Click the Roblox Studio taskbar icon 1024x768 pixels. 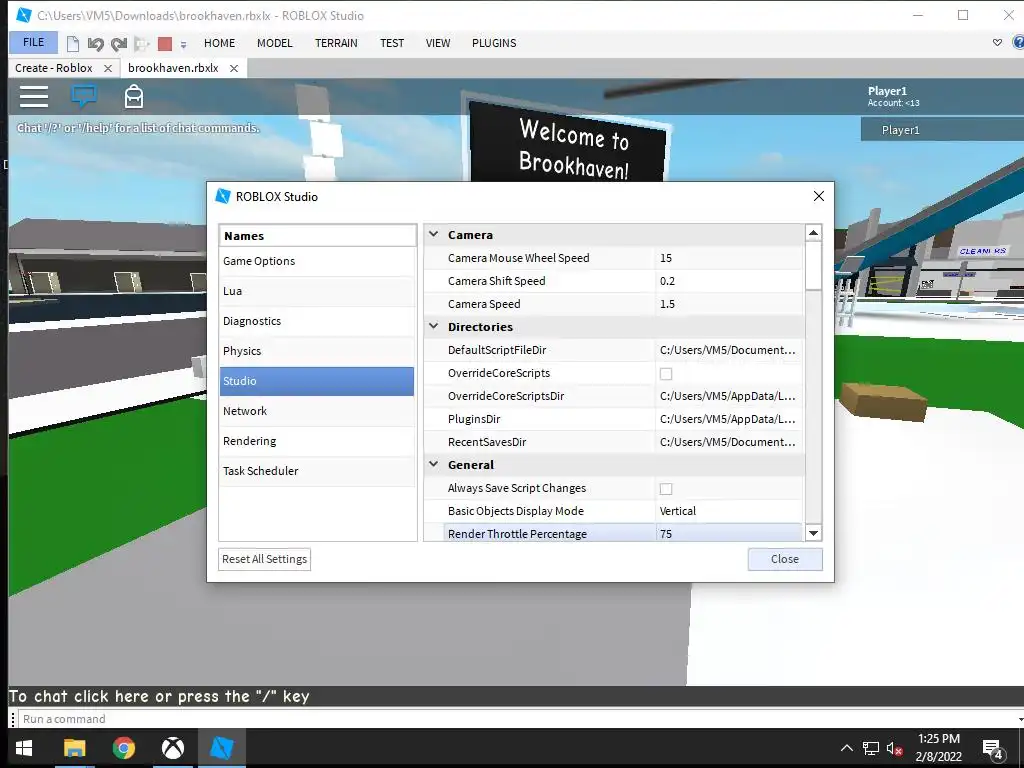coord(222,748)
